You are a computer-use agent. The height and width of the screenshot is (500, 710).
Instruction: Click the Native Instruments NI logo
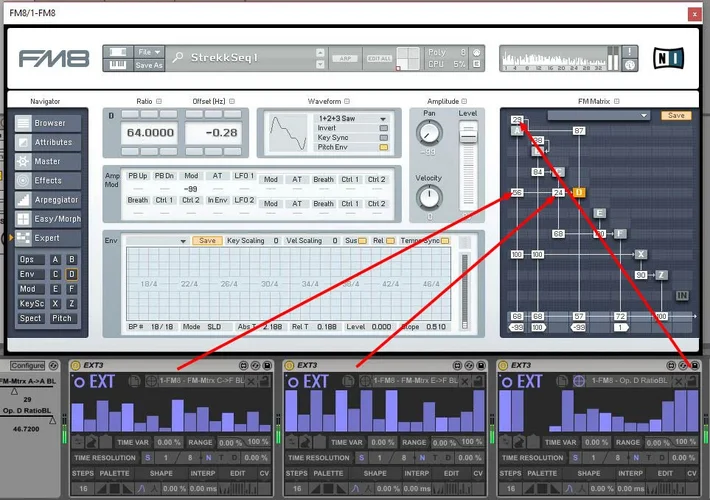668,58
